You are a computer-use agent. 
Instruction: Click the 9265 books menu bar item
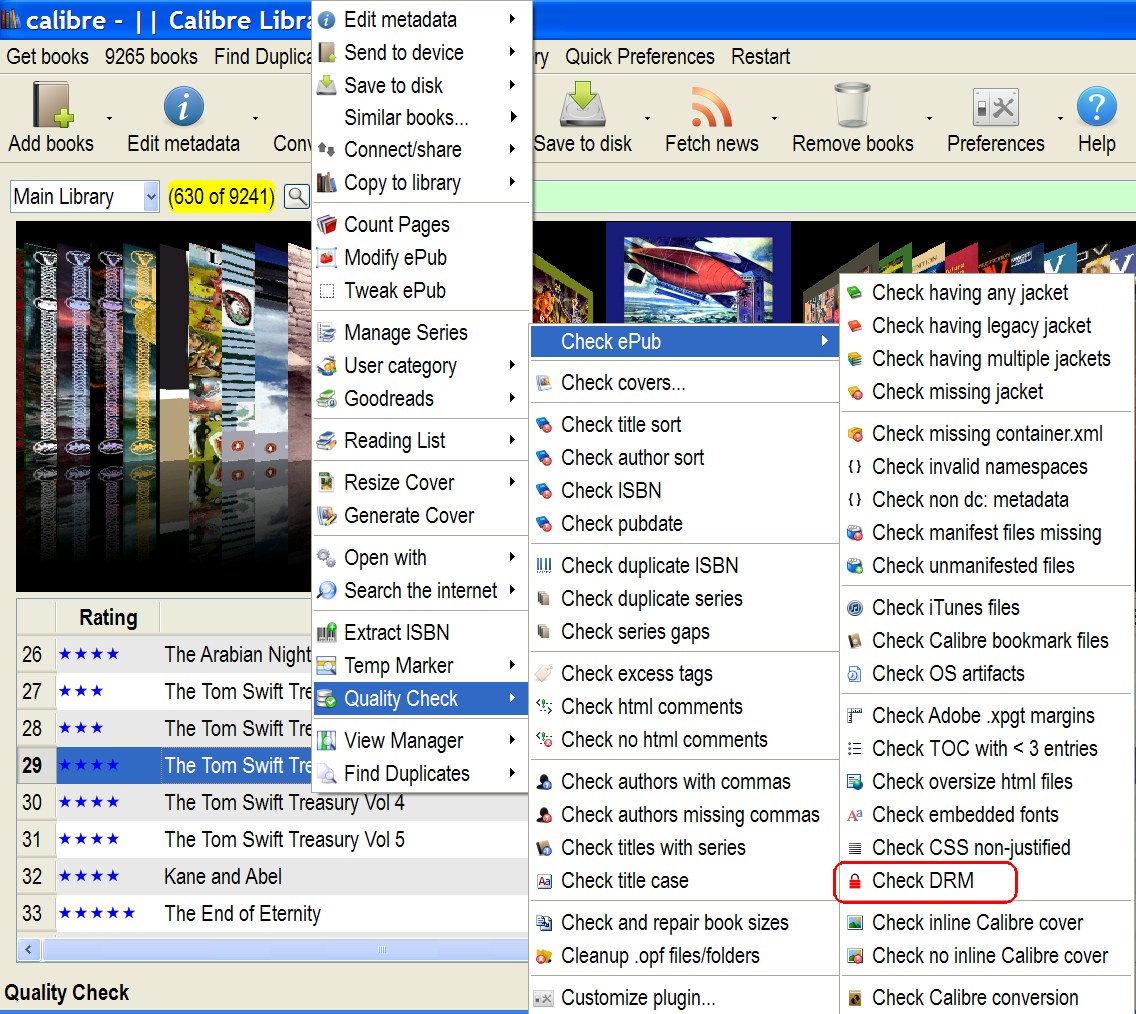(x=151, y=56)
